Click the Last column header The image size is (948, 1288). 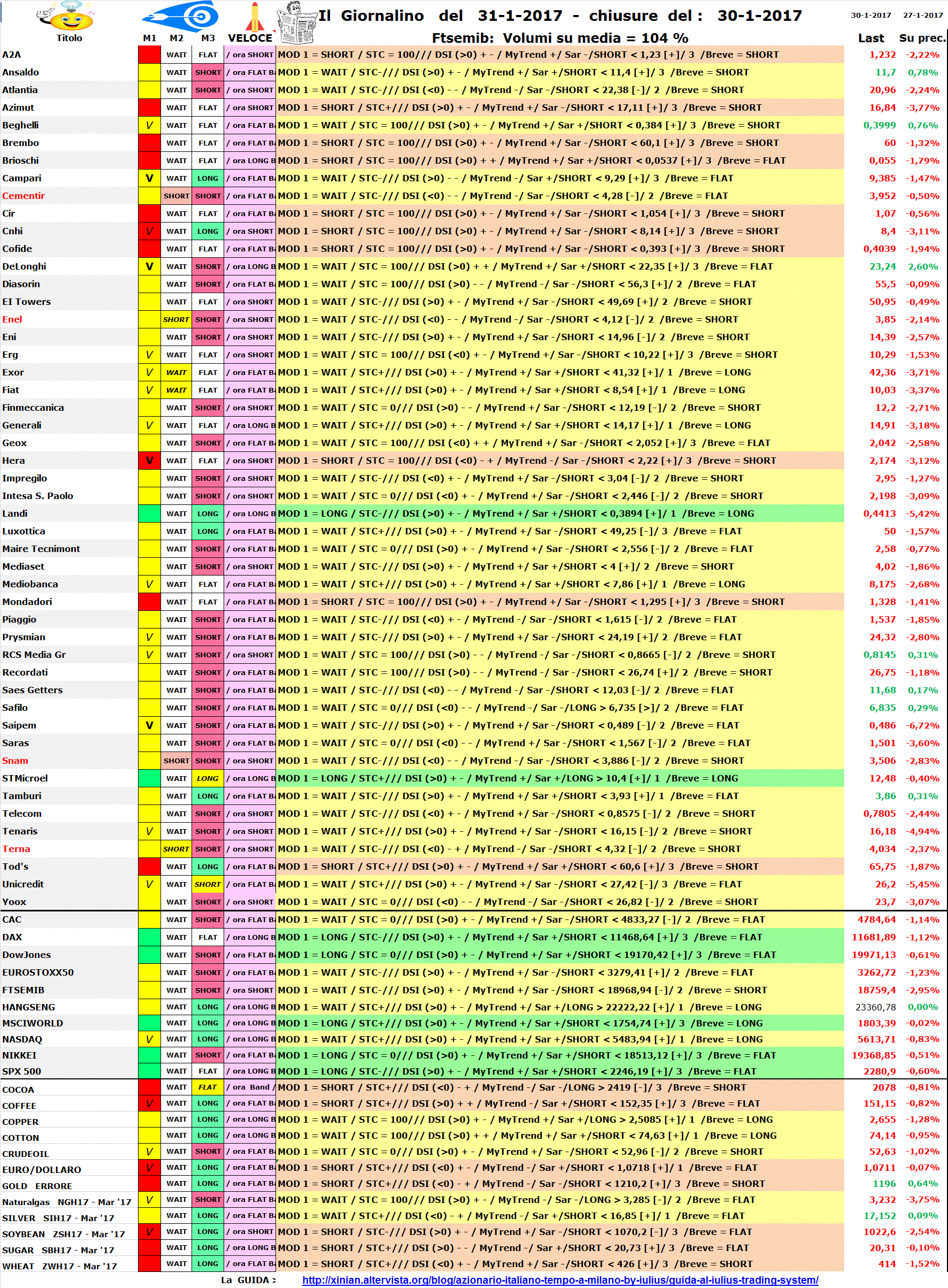tap(871, 38)
